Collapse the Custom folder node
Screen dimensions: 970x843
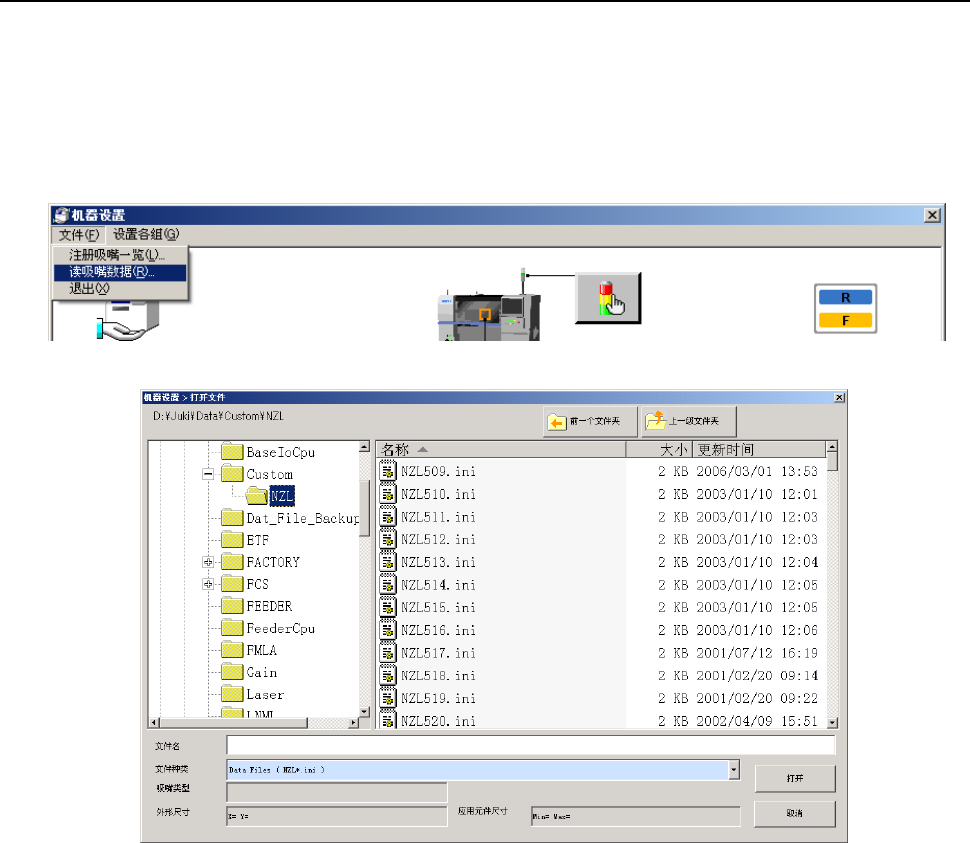pyautogui.click(x=208, y=474)
